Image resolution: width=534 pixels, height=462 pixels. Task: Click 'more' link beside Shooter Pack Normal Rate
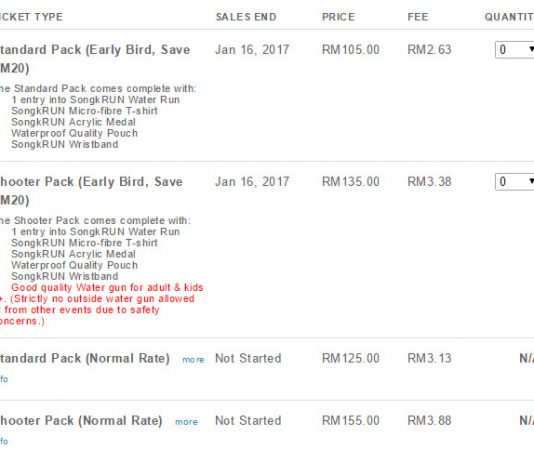coord(186,422)
